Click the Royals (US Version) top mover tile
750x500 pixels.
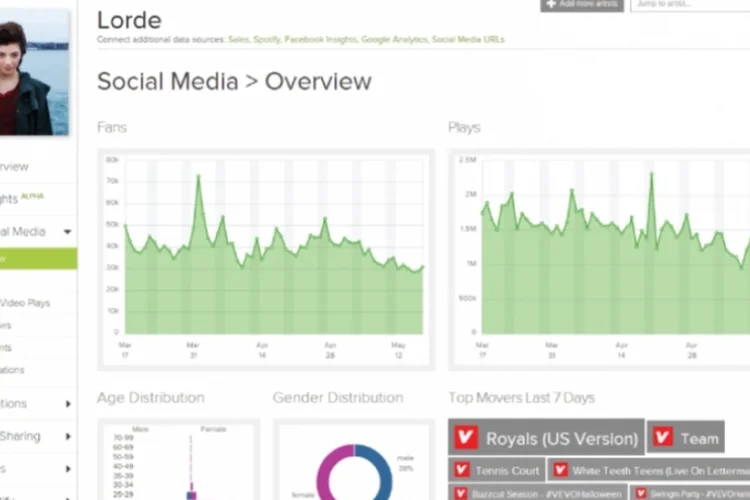pos(546,437)
